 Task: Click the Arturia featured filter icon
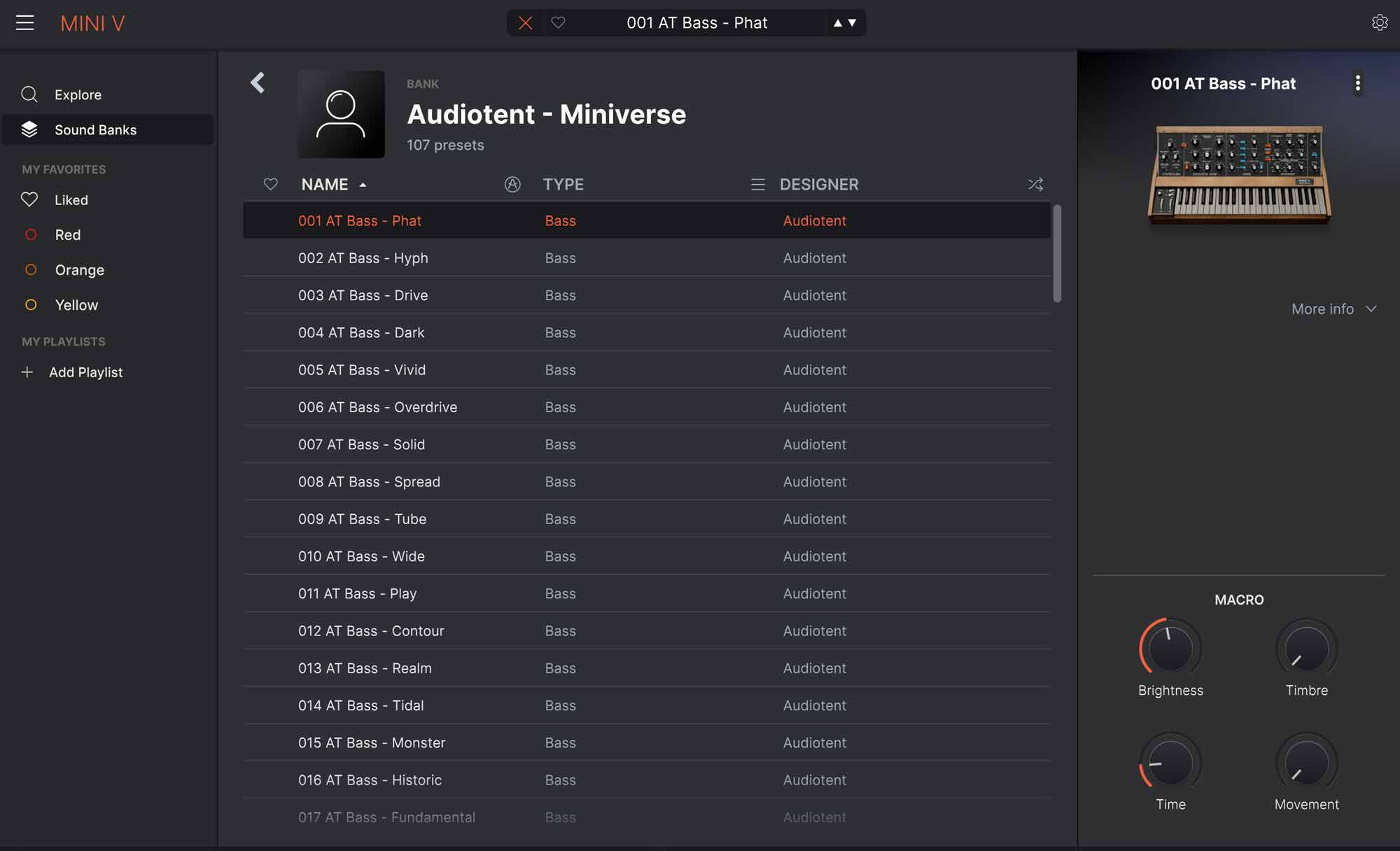pos(512,184)
